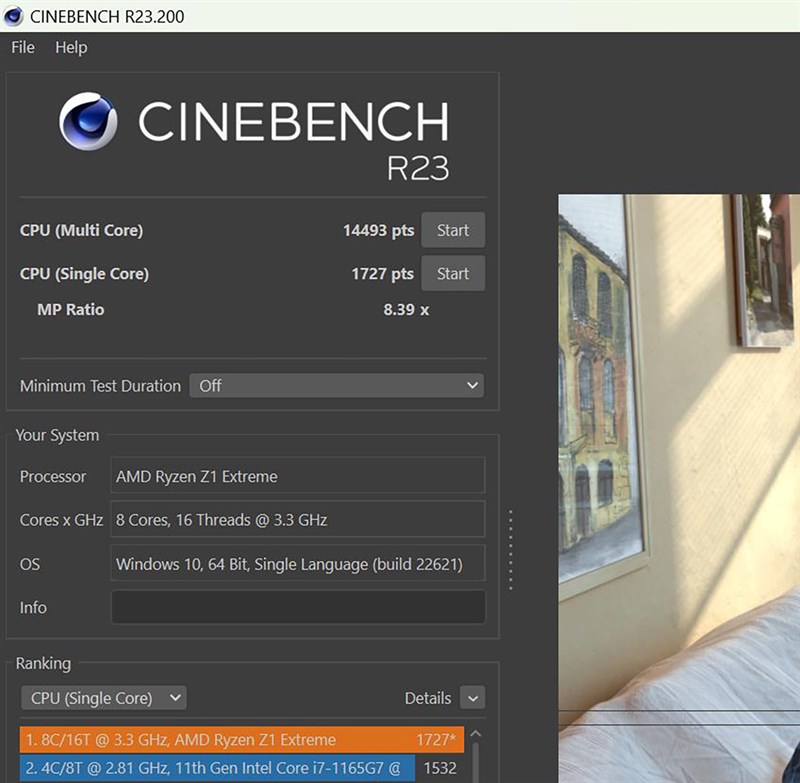800x783 pixels.
Task: Click the Cinebench logo icon above the R23 text
Action: (90, 121)
